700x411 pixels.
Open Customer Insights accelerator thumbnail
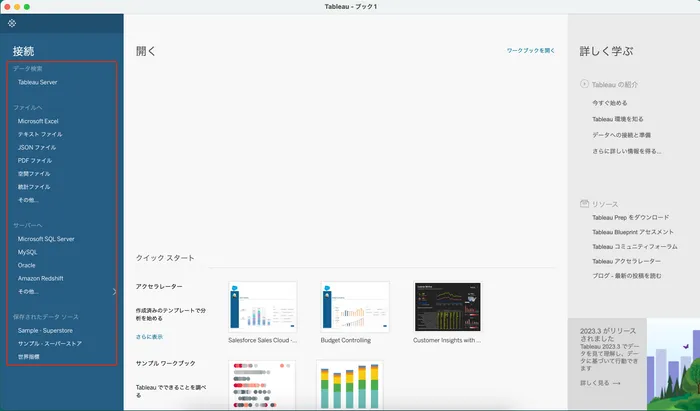[x=448, y=307]
